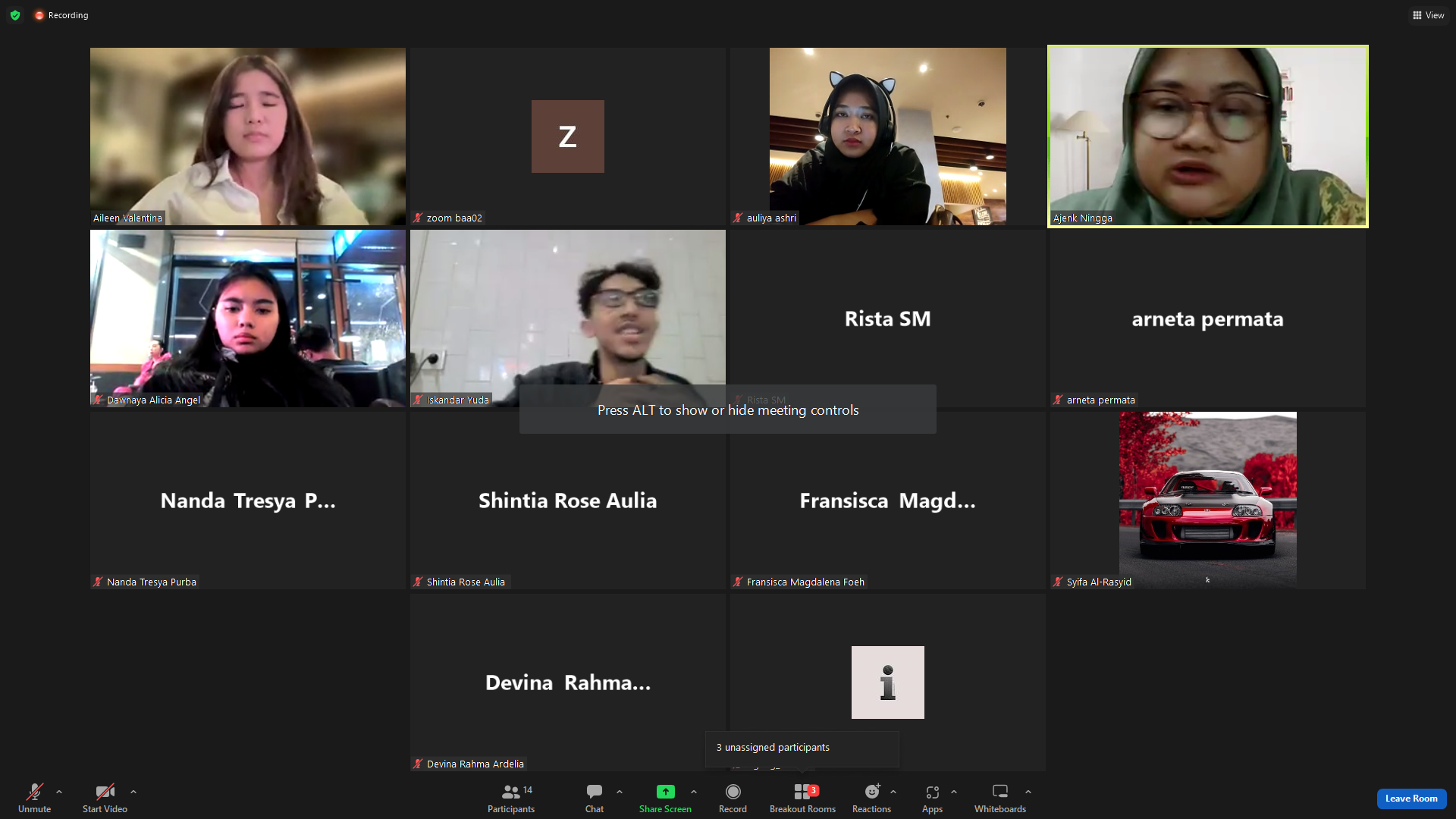Screen dimensions: 1456x819
Task: Click the muted mic icon by zoom baa02
Action: [x=418, y=218]
